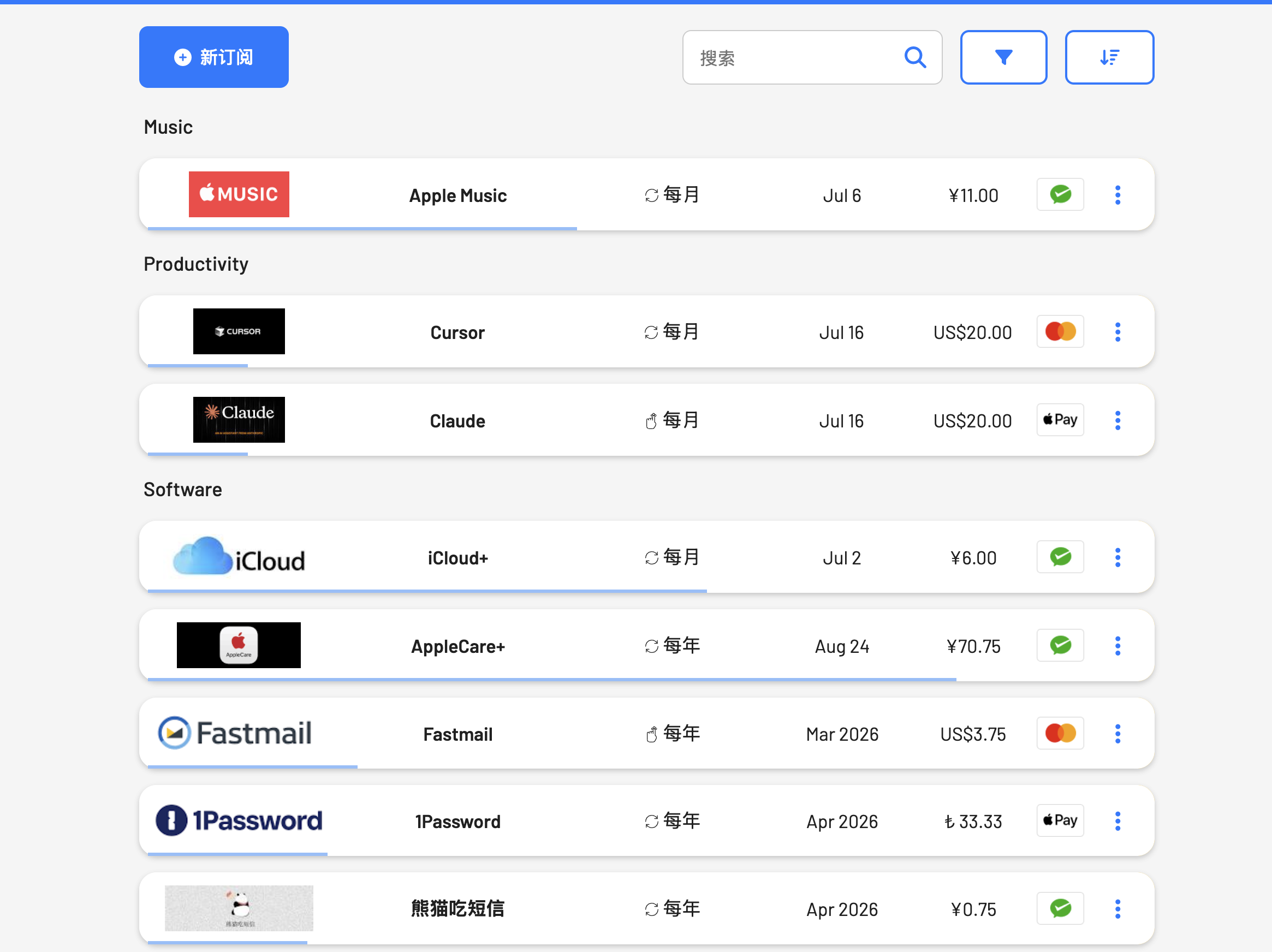Click the Productivity category heading

click(x=196, y=264)
